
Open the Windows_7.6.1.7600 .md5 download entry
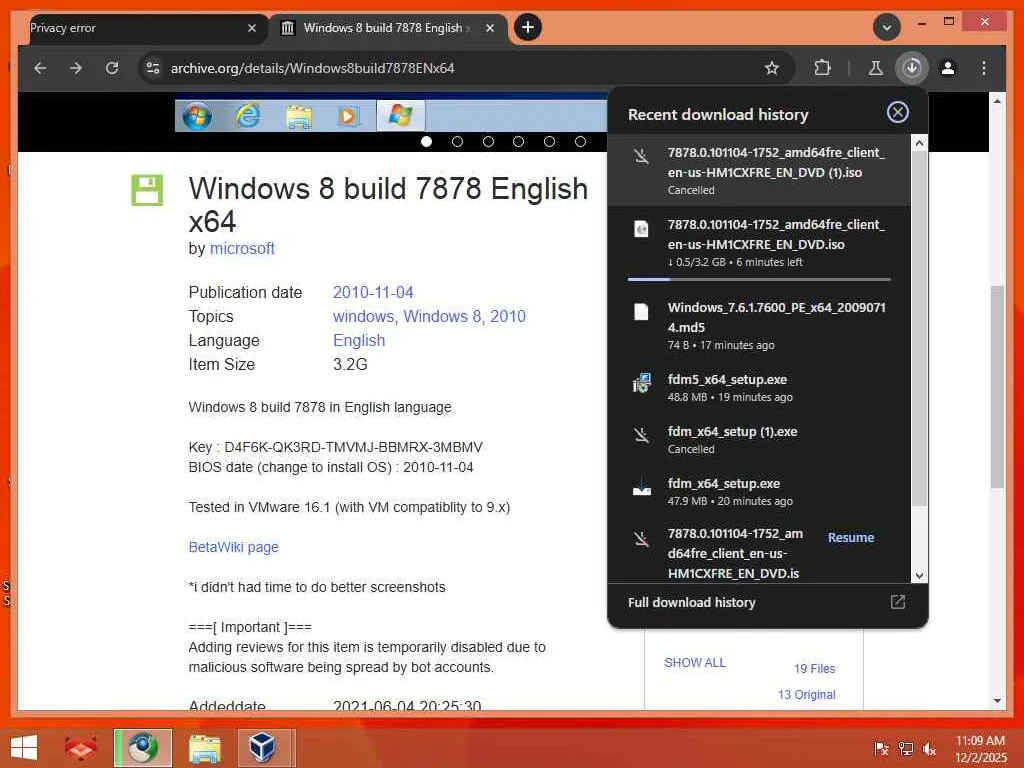[x=759, y=325]
